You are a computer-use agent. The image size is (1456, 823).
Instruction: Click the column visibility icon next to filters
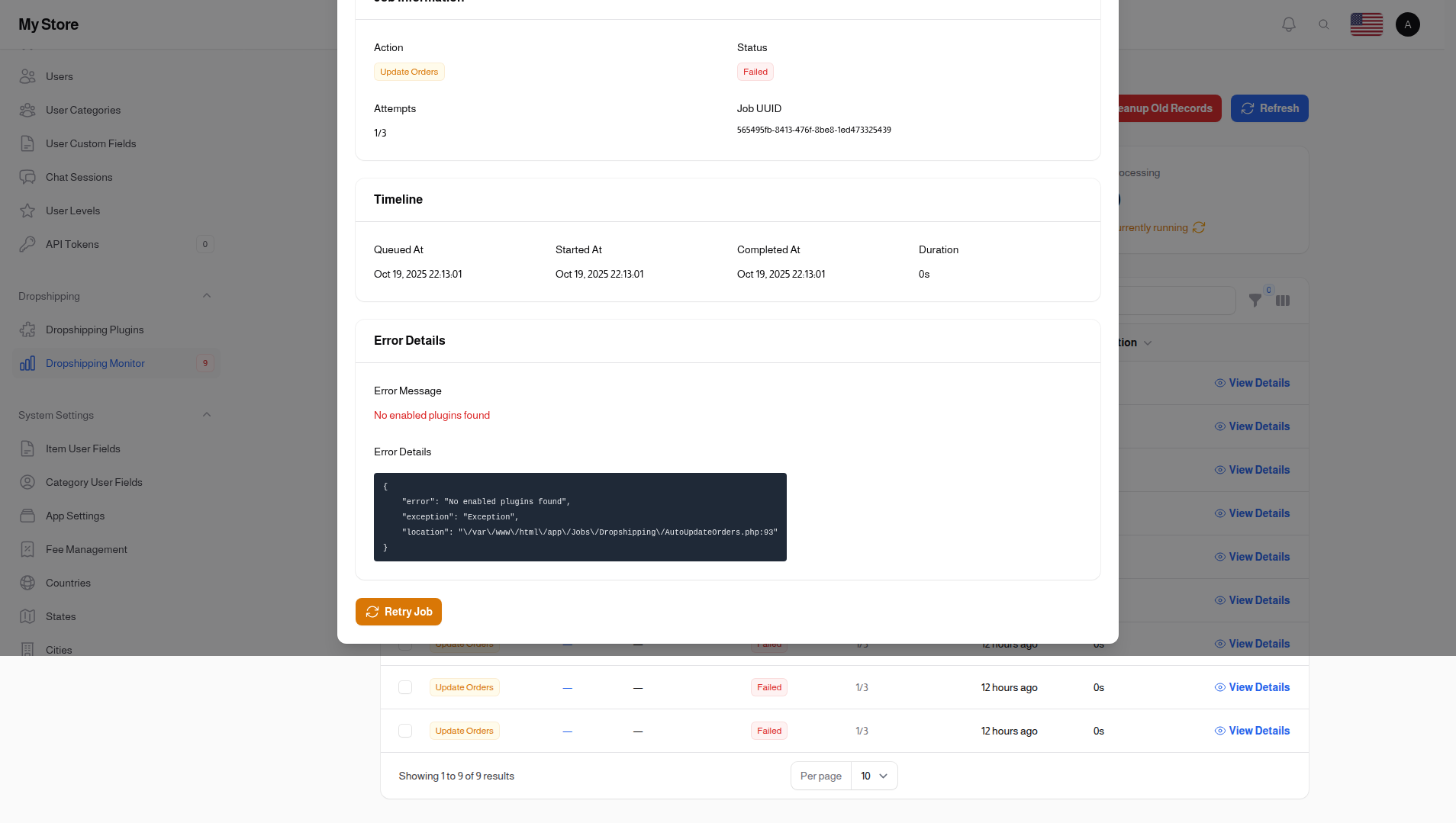[1282, 301]
